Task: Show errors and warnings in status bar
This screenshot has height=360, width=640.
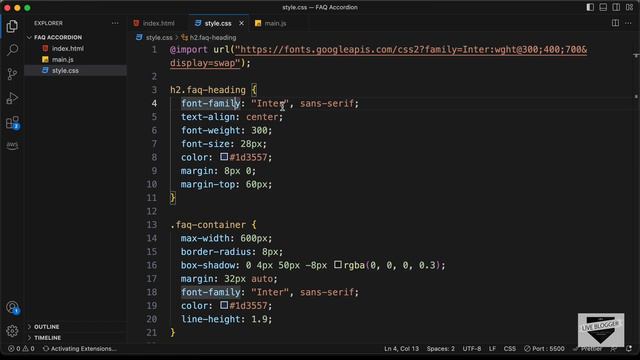Action: [x=21, y=349]
